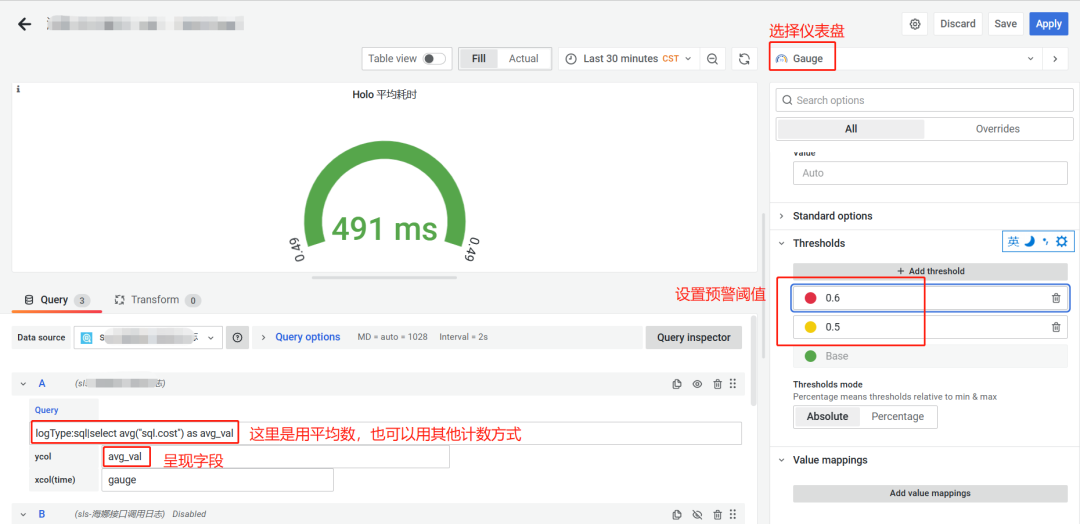Click the search options magnifier icon
Screen dimensions: 1080x524
pos(787,100)
